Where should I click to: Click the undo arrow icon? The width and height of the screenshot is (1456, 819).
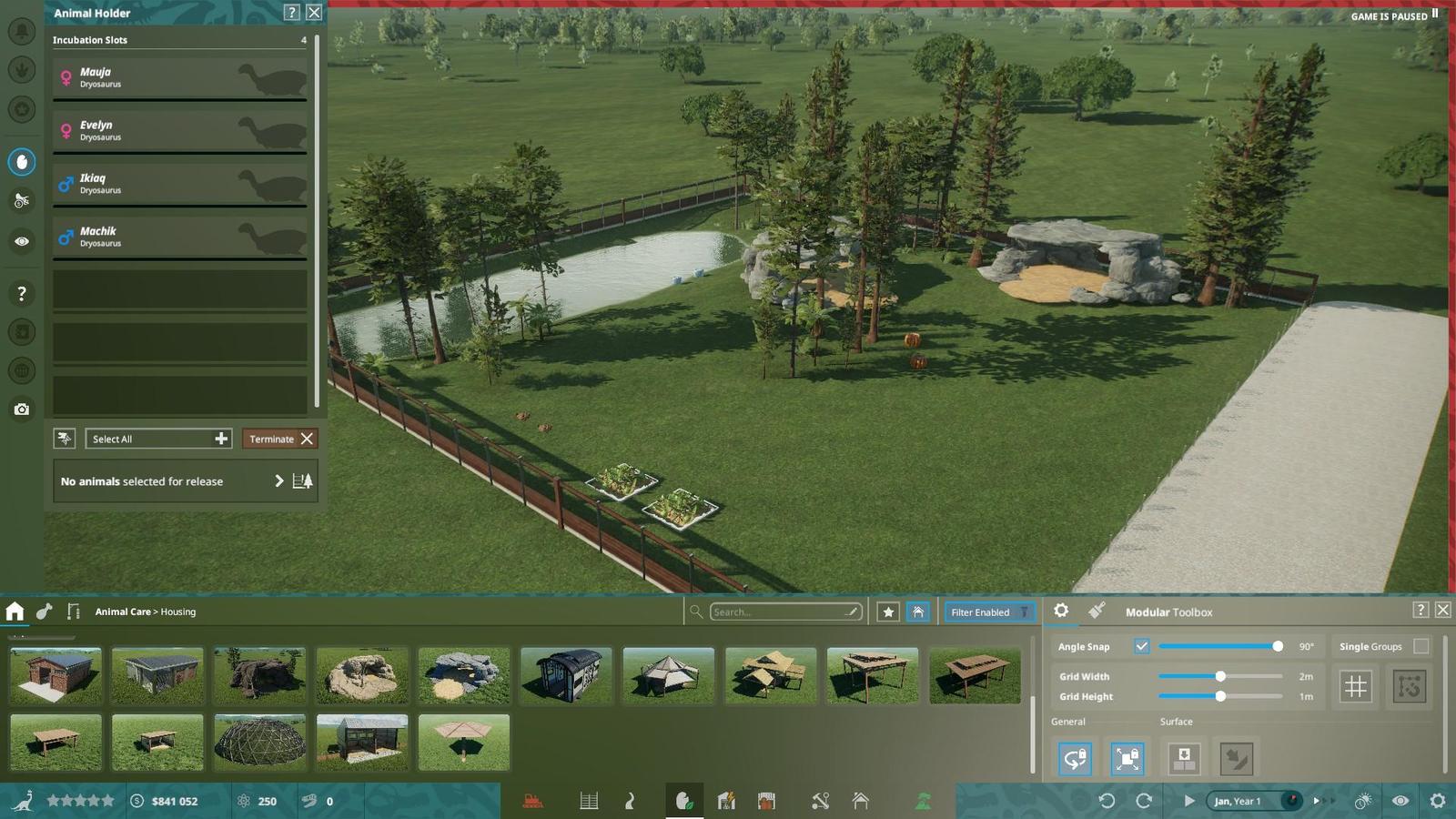point(1107,801)
